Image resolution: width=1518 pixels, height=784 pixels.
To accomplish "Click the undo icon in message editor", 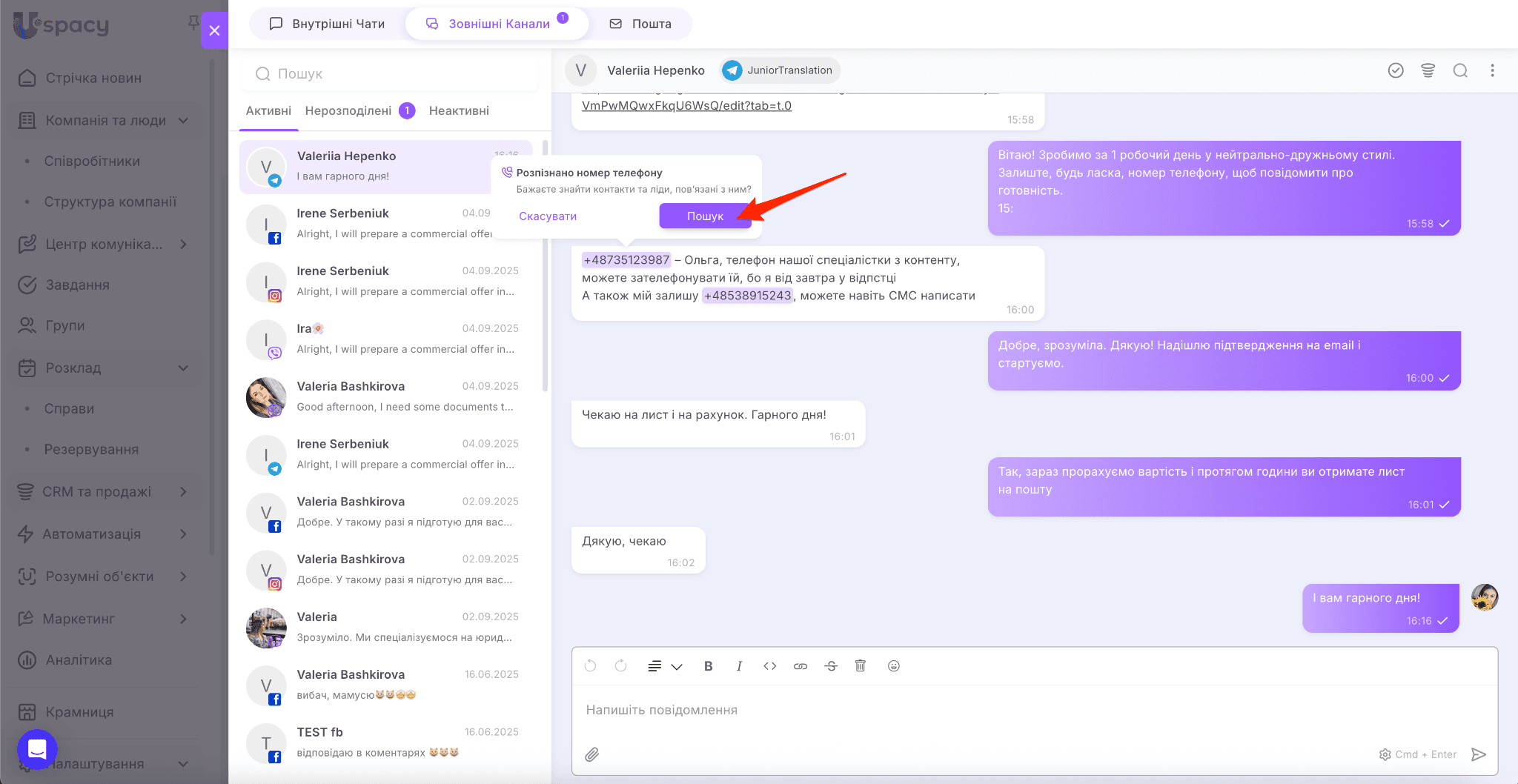I will 590,665.
